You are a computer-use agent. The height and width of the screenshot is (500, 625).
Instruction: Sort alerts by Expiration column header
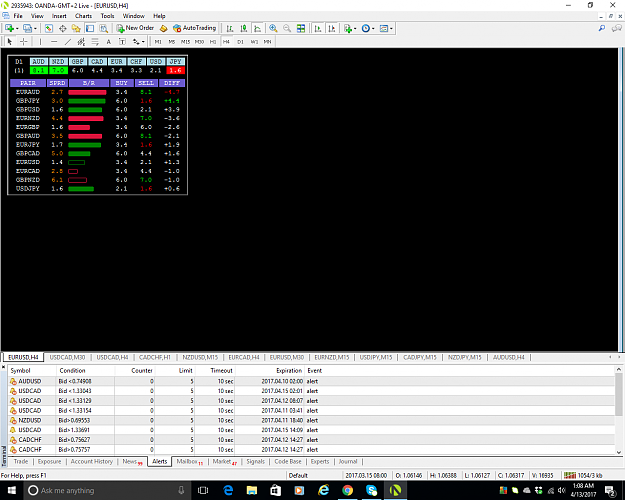(x=269, y=370)
